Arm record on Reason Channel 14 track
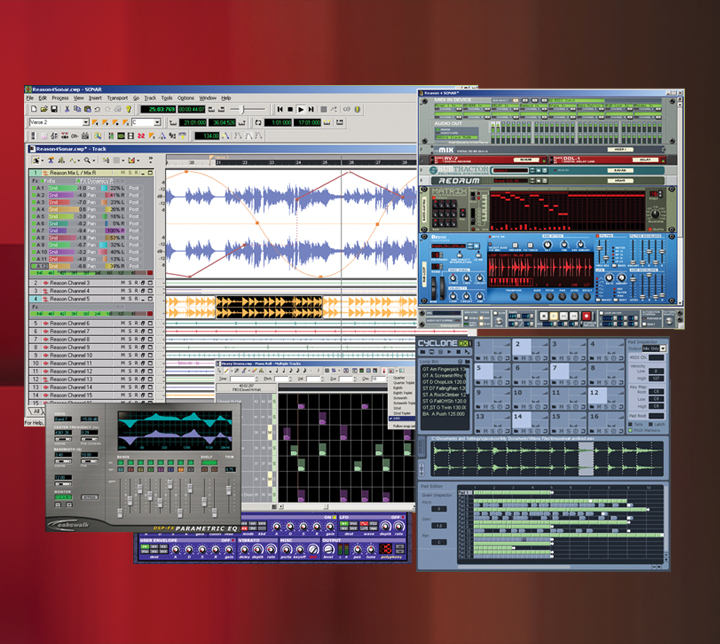The width and height of the screenshot is (720, 644). click(x=136, y=388)
